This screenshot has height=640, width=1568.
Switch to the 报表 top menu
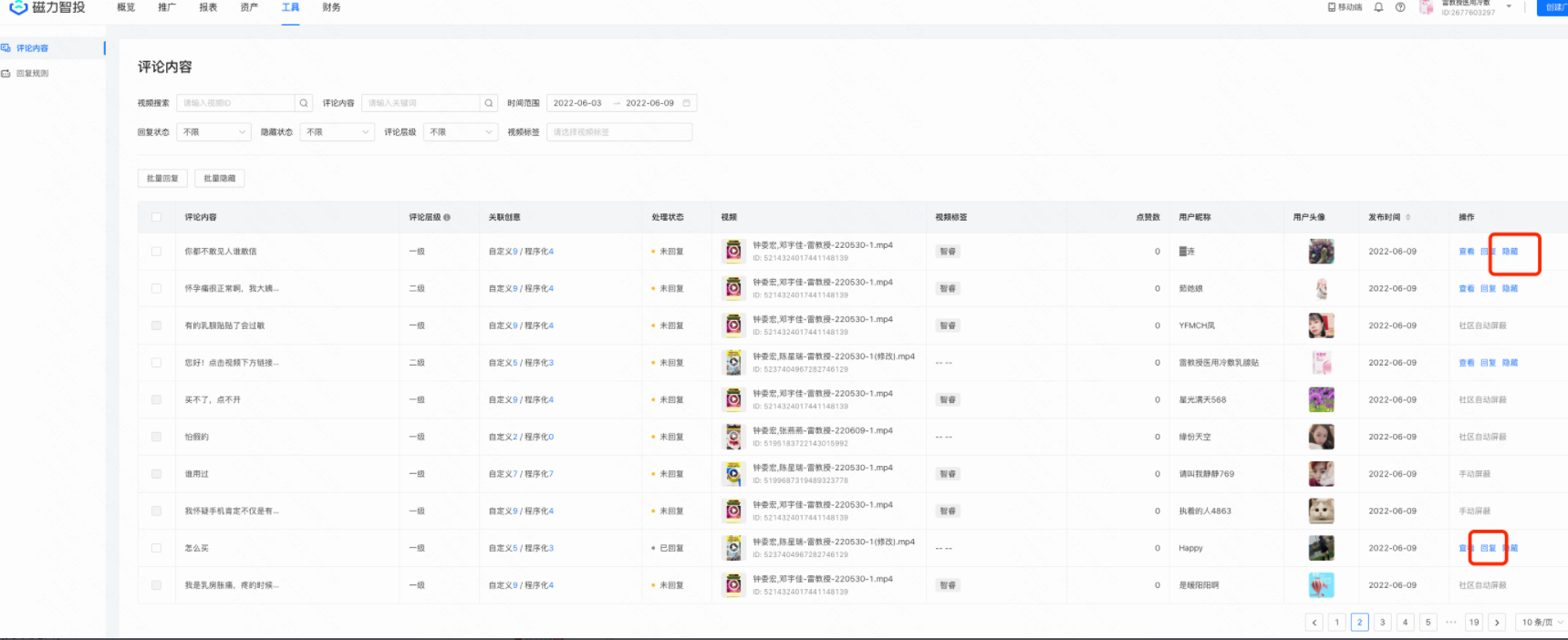click(x=208, y=7)
